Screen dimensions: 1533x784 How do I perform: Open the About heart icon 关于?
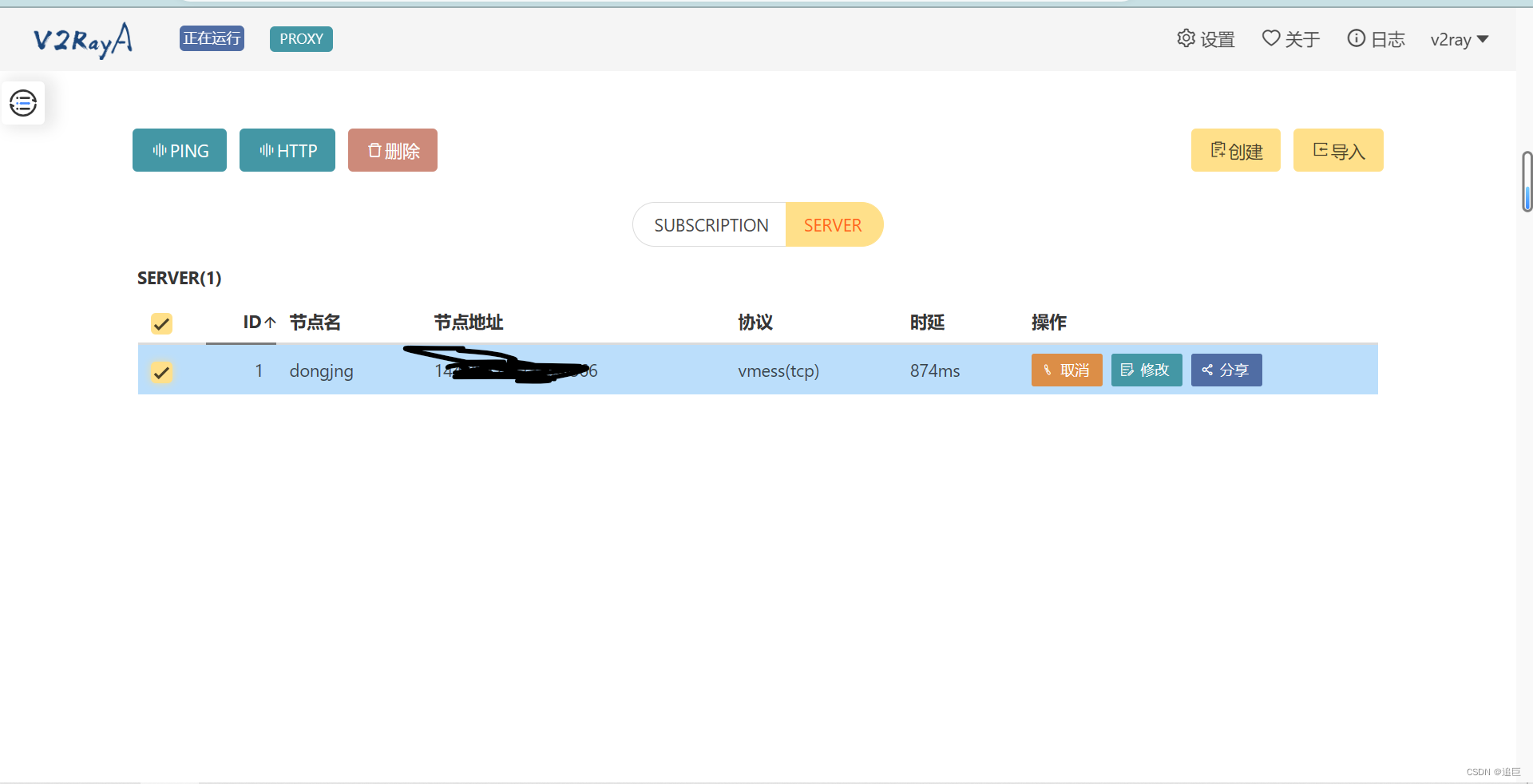[x=1290, y=39]
